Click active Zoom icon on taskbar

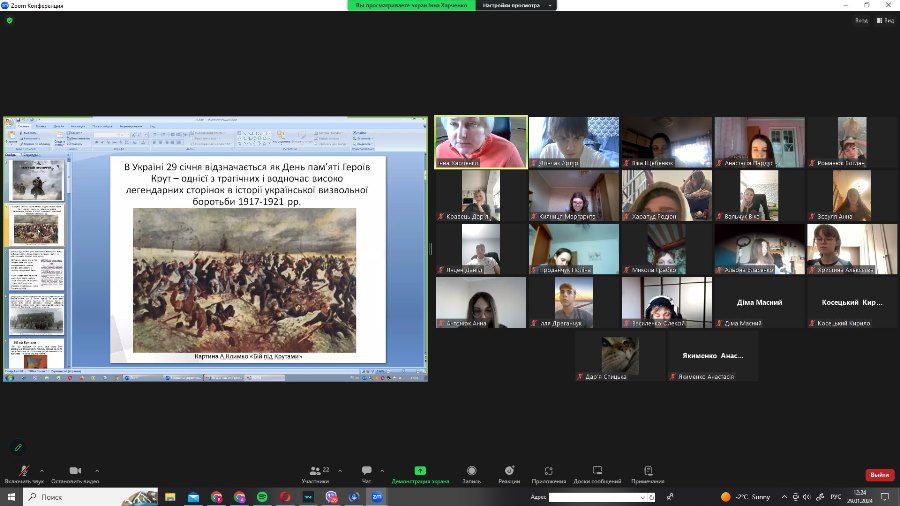377,497
